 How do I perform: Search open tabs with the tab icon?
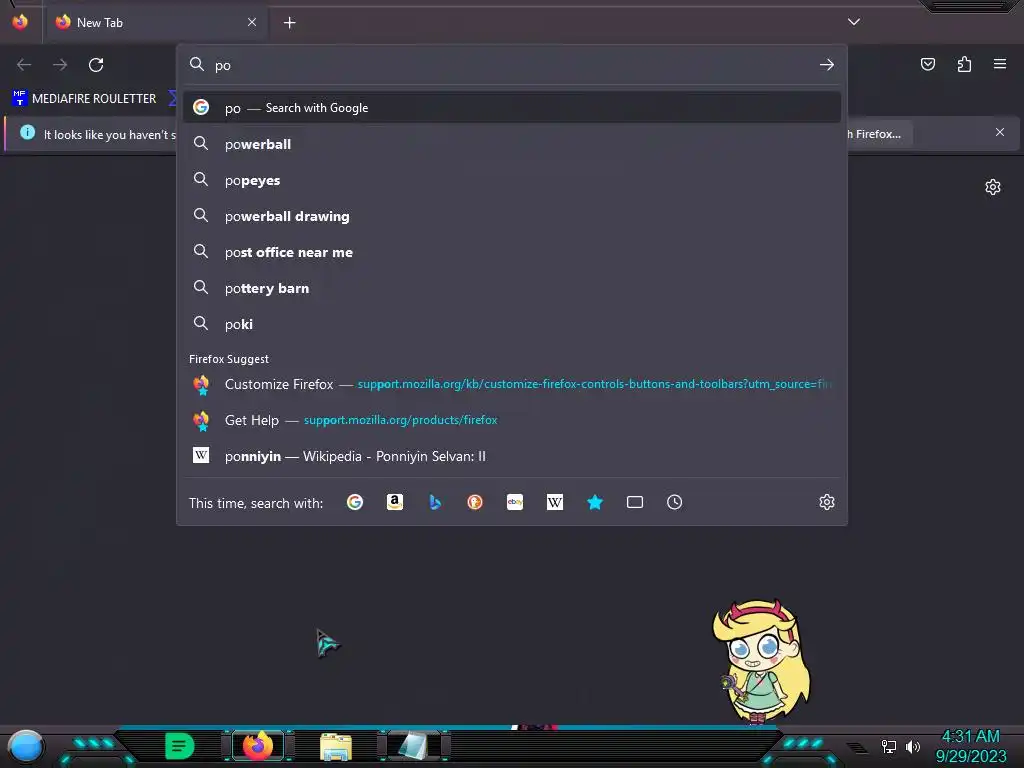(635, 502)
